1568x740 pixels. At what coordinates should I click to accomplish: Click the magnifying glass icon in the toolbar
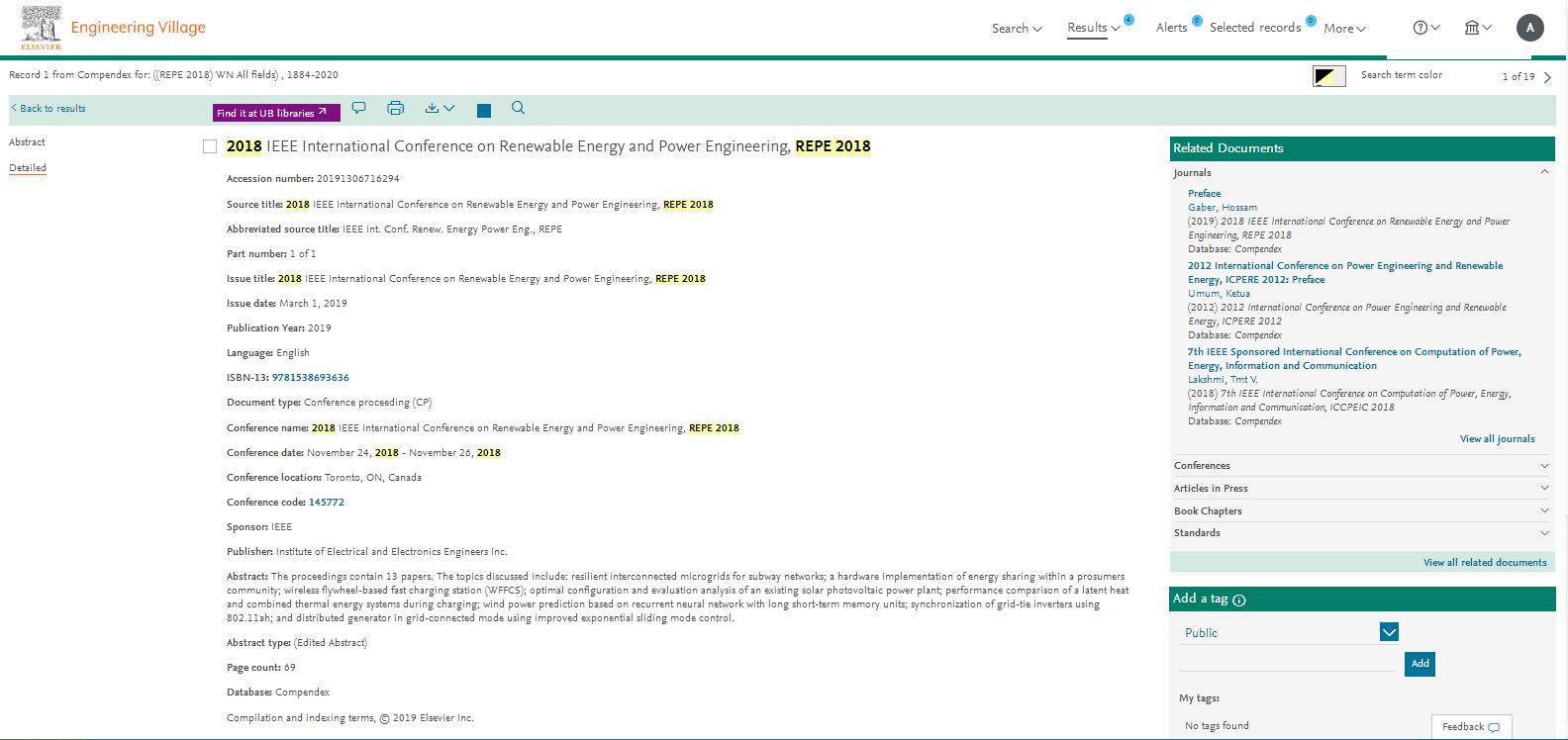coord(518,108)
